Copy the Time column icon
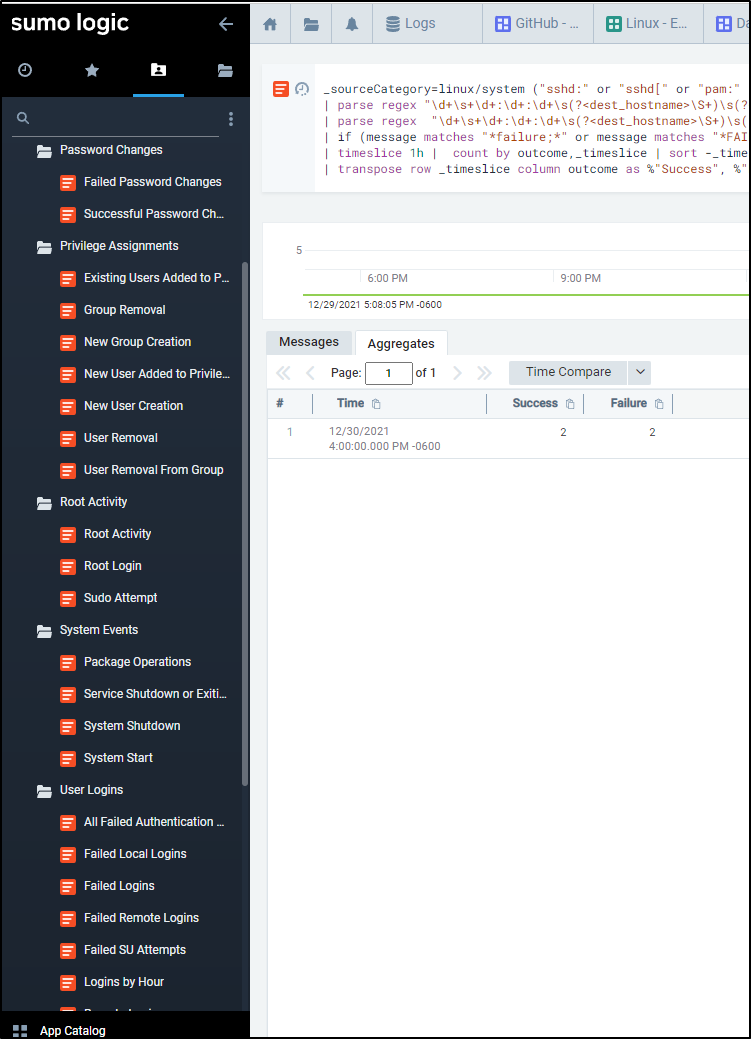Image resolution: width=751 pixels, height=1039 pixels. tap(376, 404)
